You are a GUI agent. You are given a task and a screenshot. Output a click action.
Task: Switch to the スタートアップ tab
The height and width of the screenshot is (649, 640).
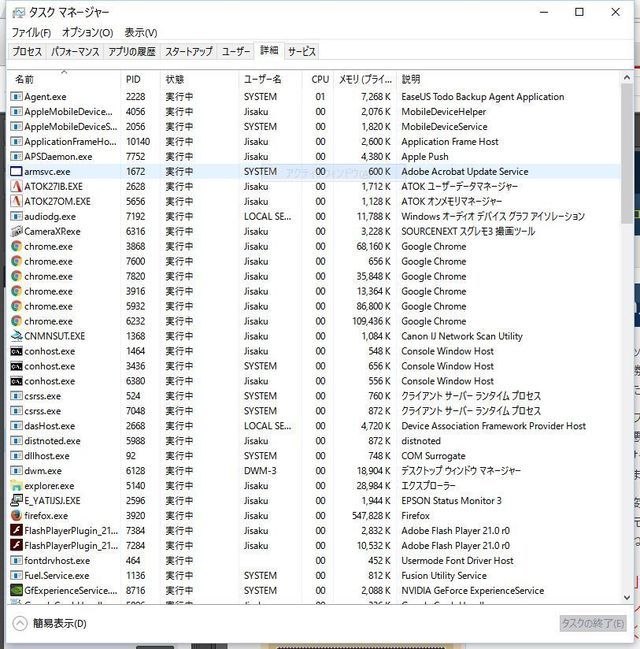[x=189, y=52]
